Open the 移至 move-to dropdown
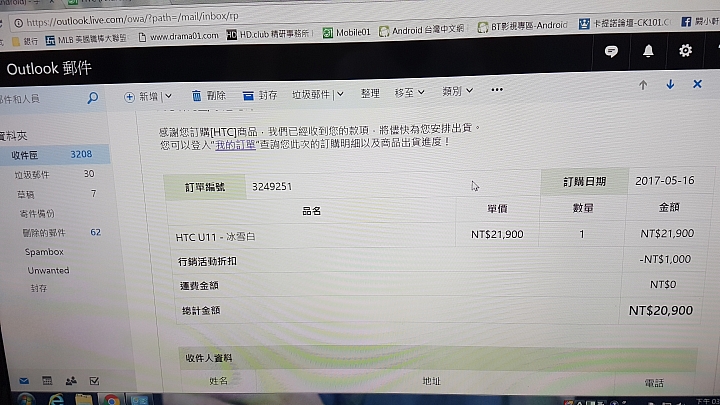Image resolution: width=720 pixels, height=405 pixels. click(409, 93)
